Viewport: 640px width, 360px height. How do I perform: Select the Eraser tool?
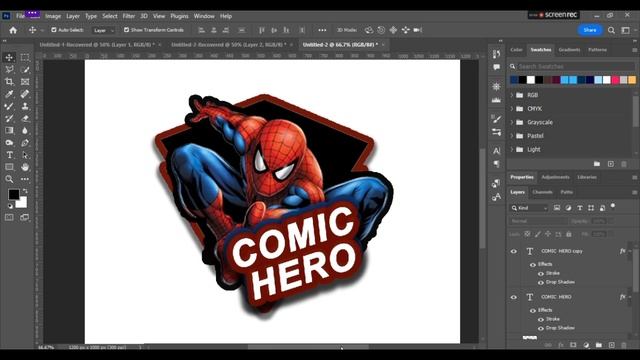[25, 118]
